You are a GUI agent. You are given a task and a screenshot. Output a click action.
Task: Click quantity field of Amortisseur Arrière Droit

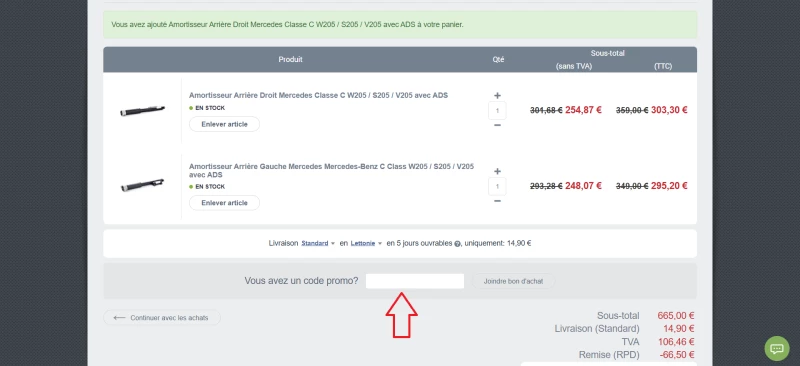tap(497, 110)
